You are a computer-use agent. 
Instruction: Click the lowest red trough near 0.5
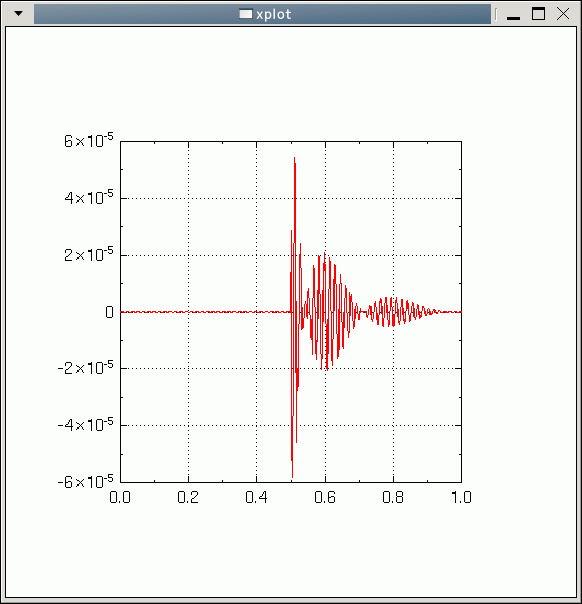tap(292, 475)
